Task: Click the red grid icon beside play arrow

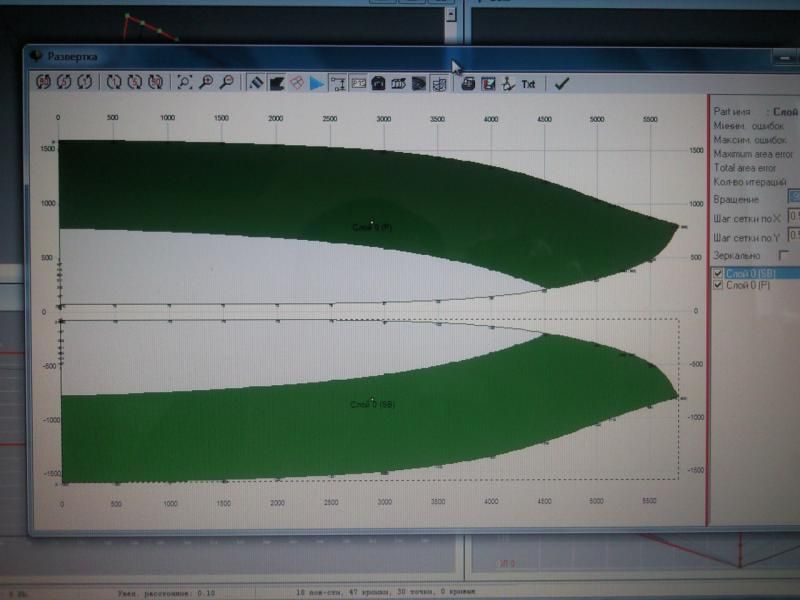Action: pyautogui.click(x=297, y=83)
